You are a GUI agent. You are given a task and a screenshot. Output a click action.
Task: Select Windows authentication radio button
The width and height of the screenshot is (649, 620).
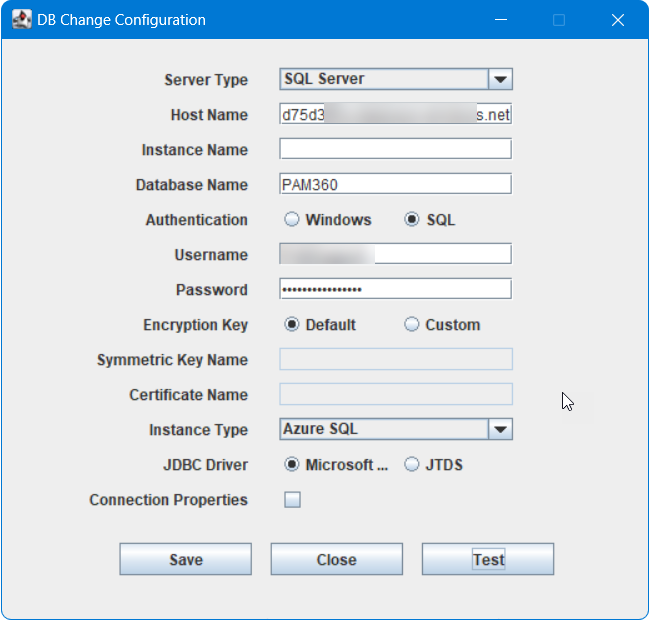292,219
